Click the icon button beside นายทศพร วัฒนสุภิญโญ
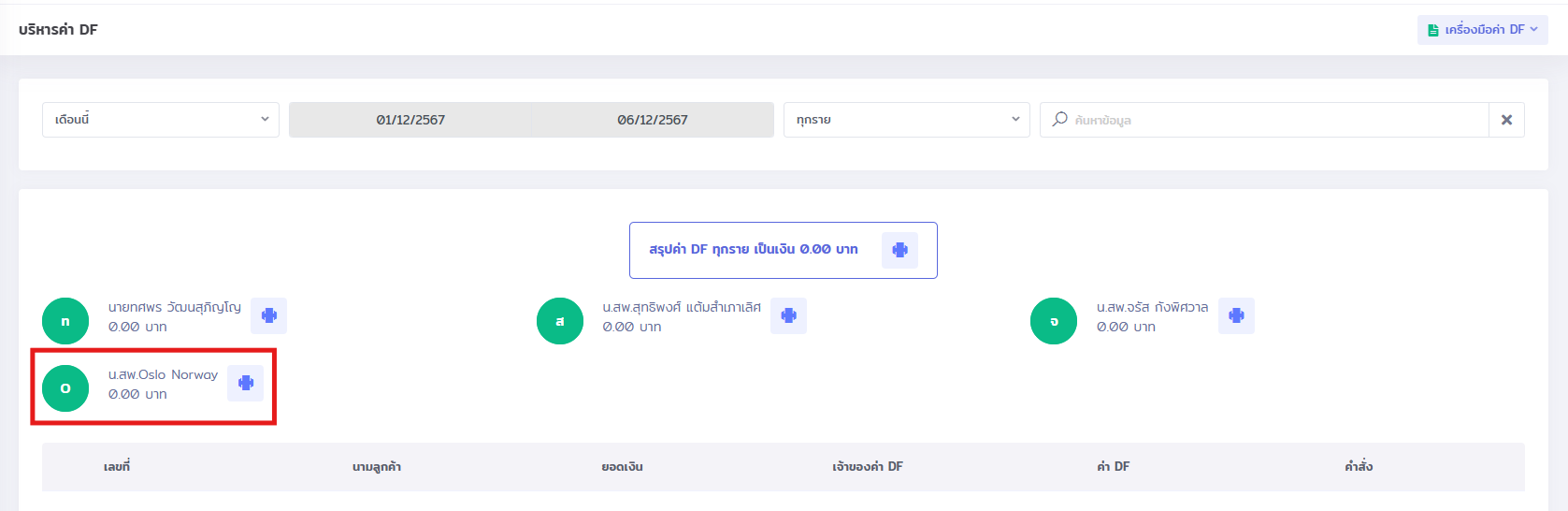 coord(268,316)
